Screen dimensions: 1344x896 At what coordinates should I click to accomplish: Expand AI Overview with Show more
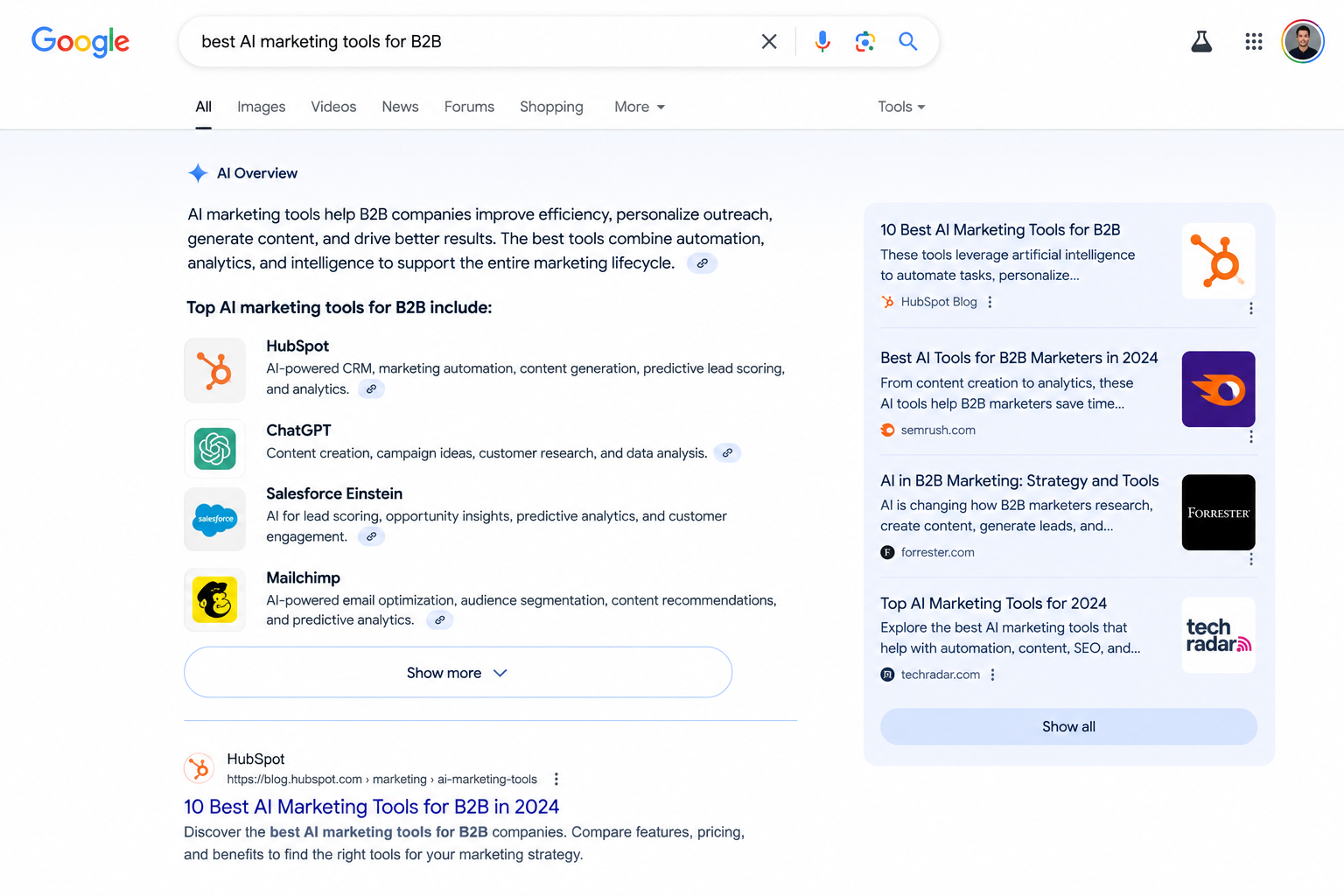click(458, 673)
